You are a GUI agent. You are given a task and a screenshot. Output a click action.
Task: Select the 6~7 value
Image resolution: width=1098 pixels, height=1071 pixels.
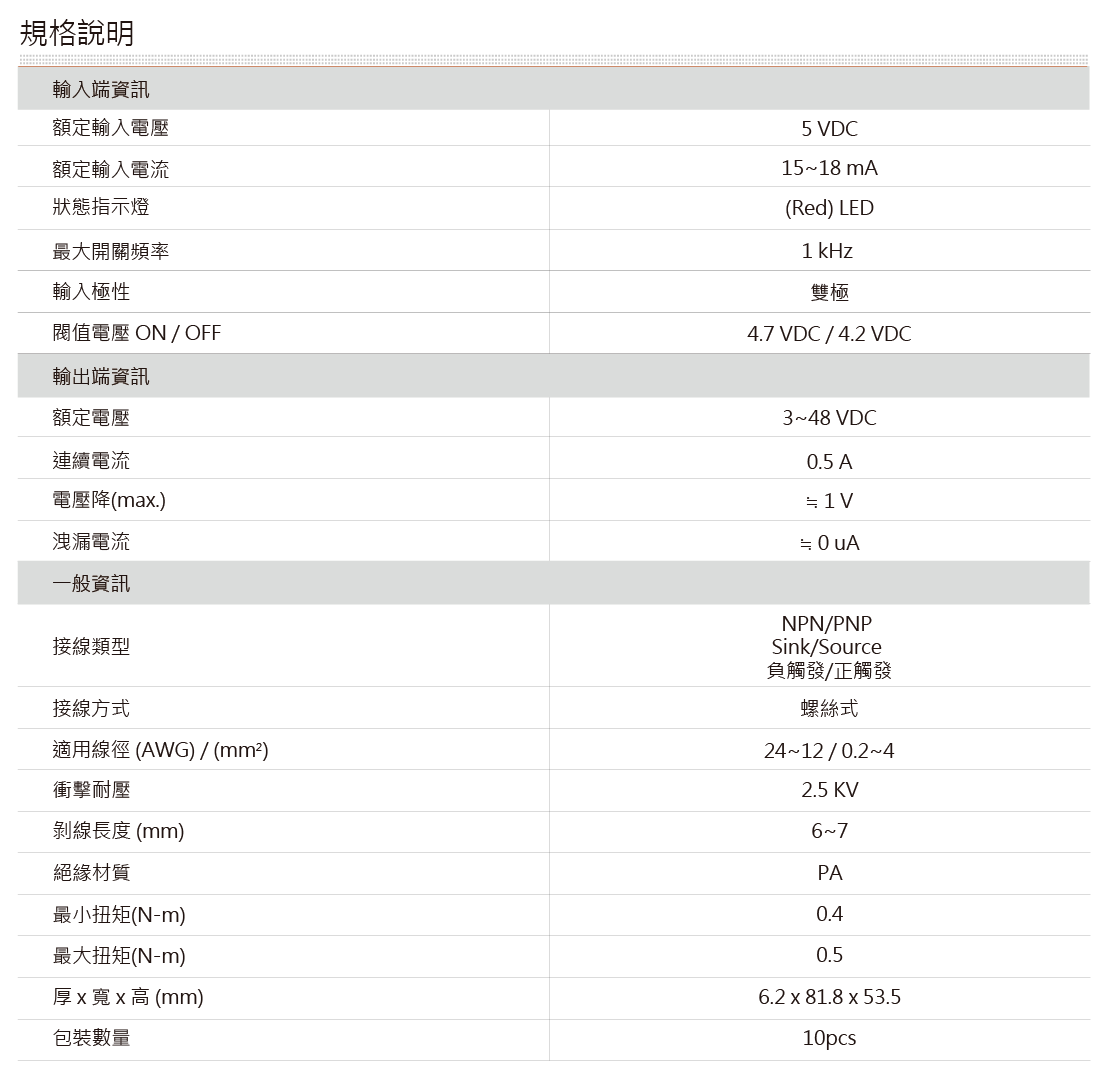(829, 831)
